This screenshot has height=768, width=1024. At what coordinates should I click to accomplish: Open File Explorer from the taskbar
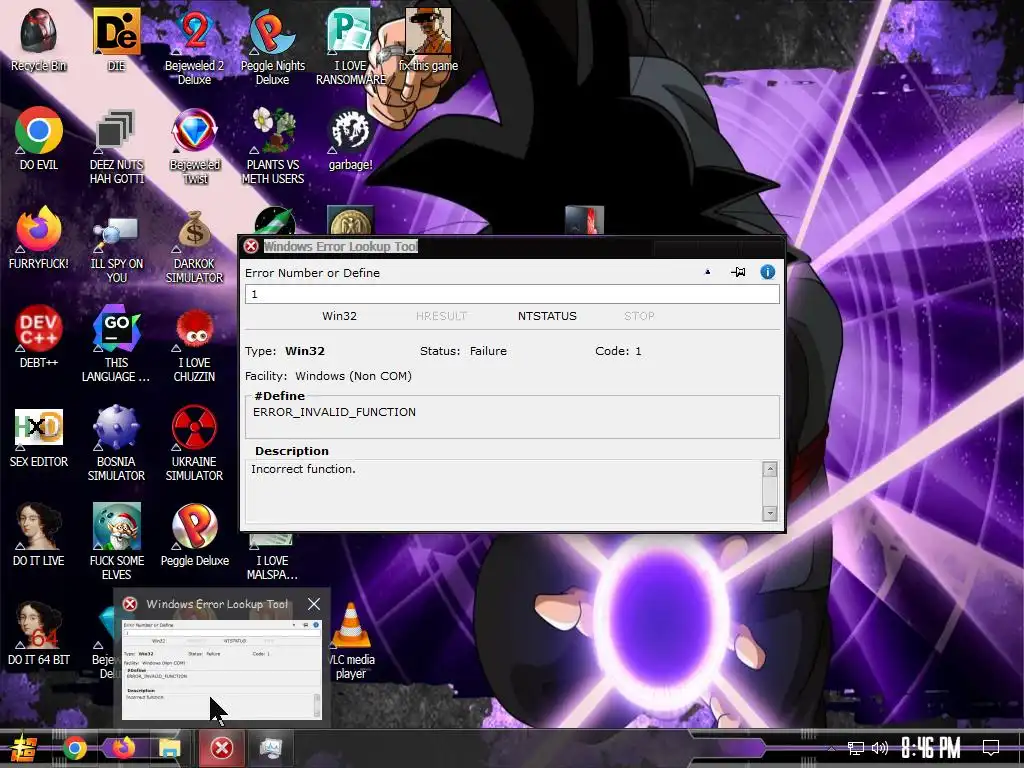170,748
